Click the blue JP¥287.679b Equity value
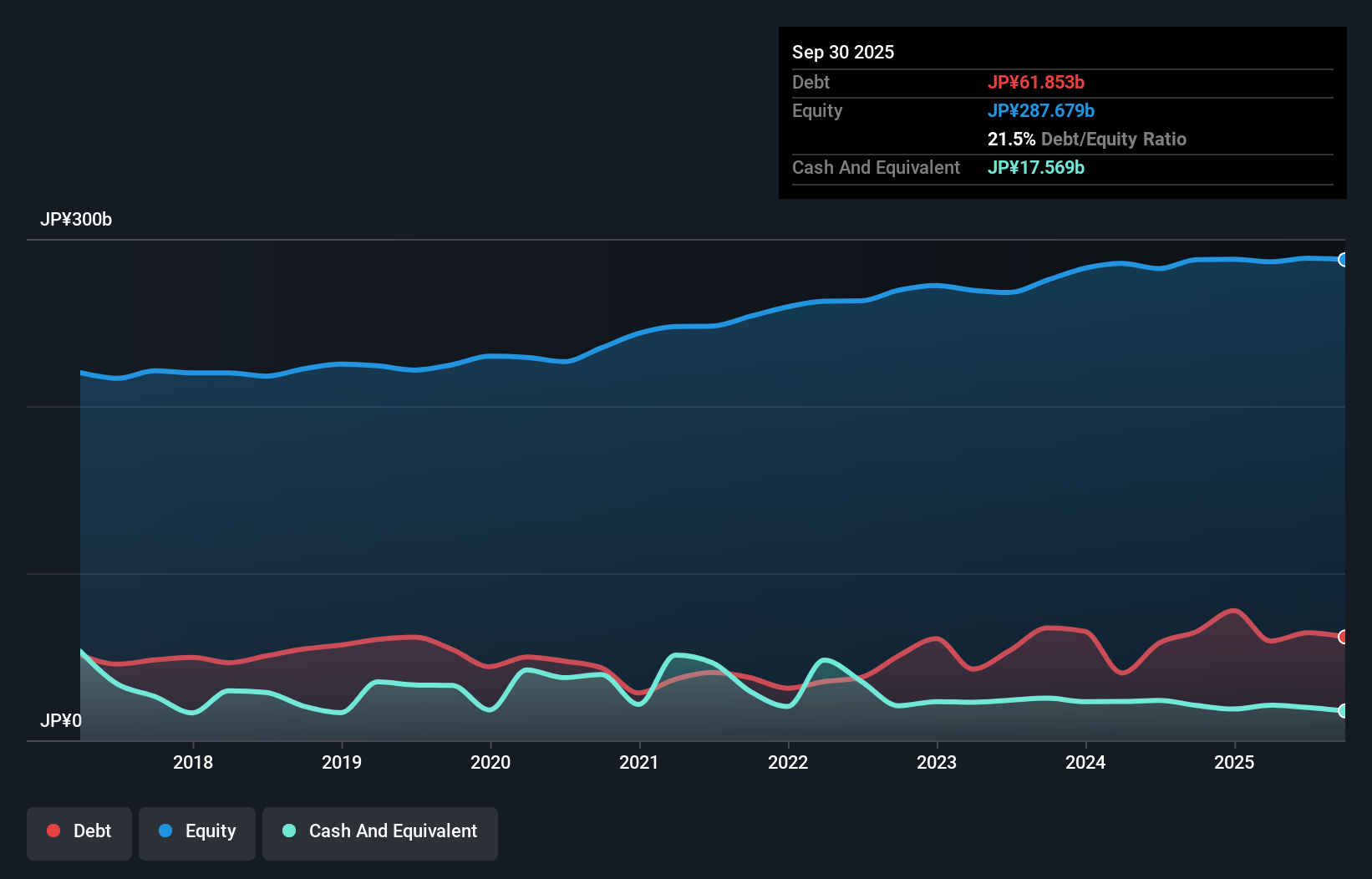The width and height of the screenshot is (1372, 879). coord(1042,110)
